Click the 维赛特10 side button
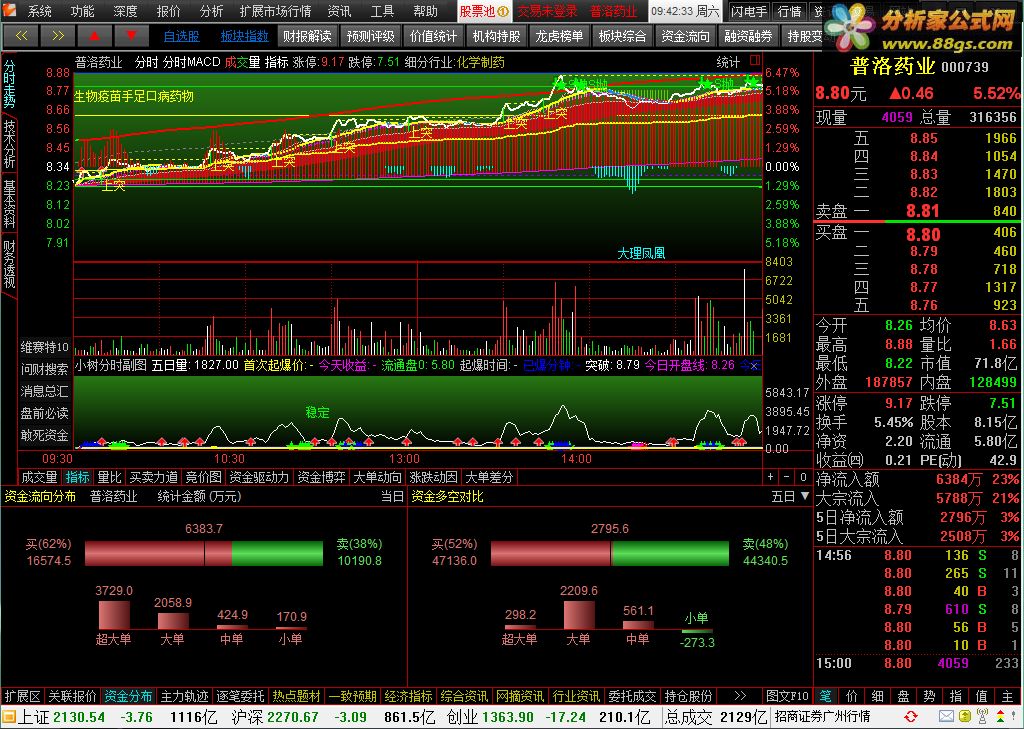1024x729 pixels. (x=44, y=347)
